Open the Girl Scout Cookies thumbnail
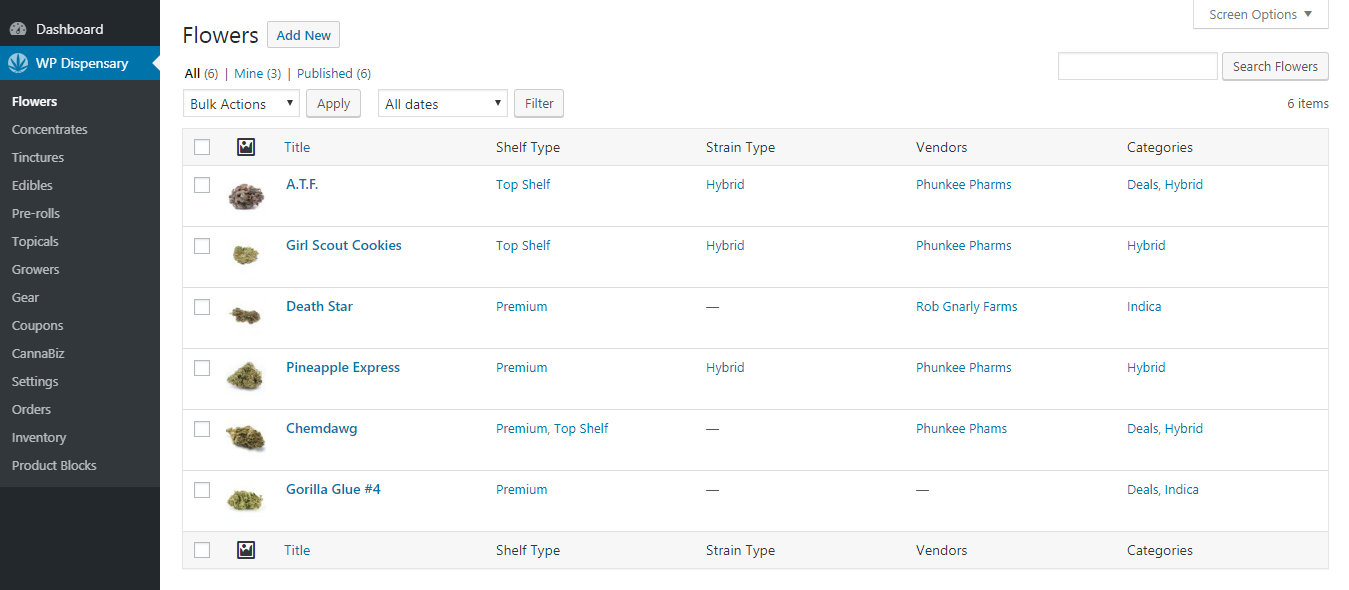This screenshot has width=1349, height=590. click(245, 255)
